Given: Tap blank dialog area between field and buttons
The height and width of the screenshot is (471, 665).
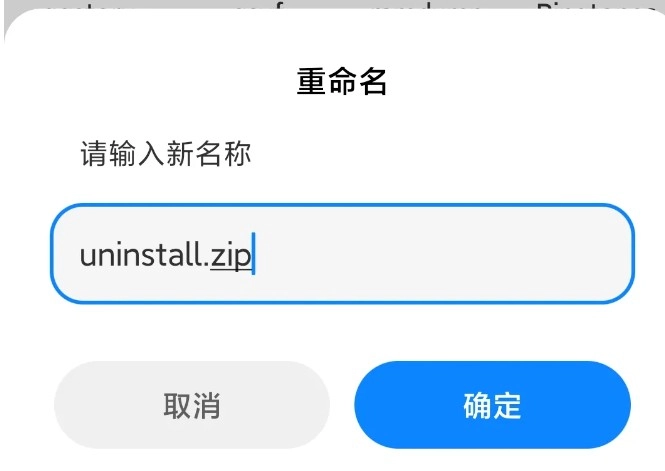Looking at the screenshot, I should click(342, 332).
